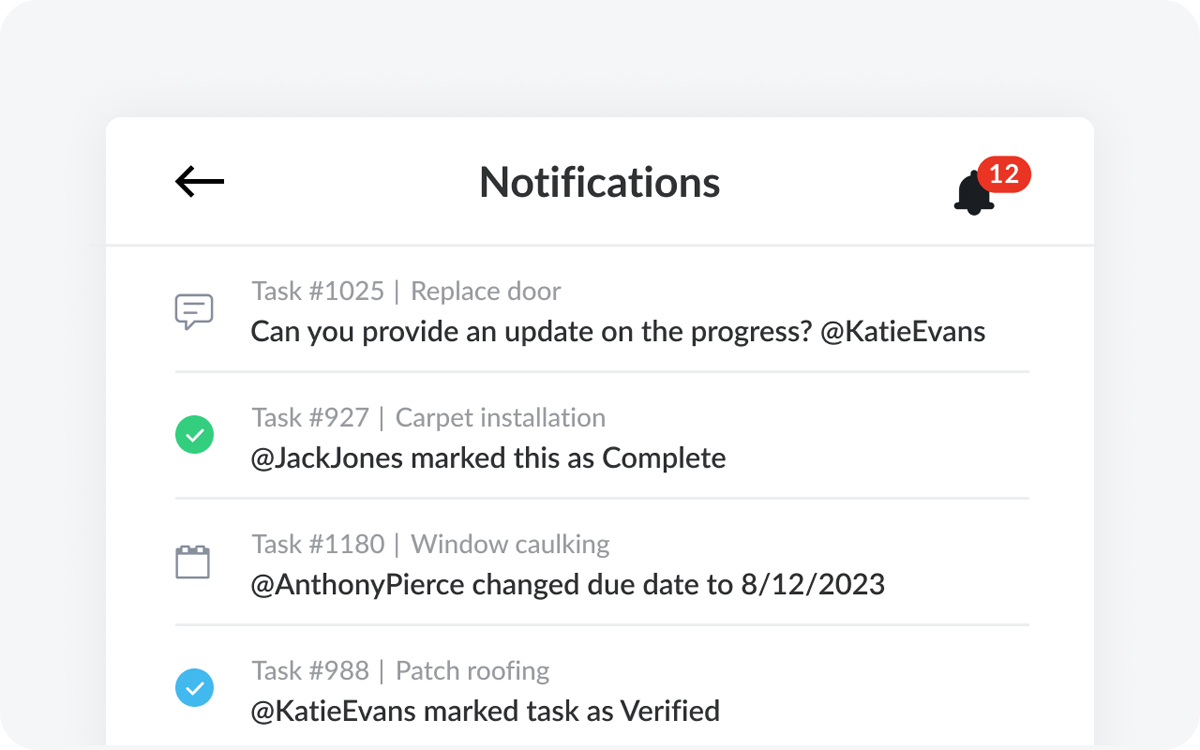Screen dimensions: 1200x750
Task: Click the @KatieEvans mention in comment
Action: 903,332
